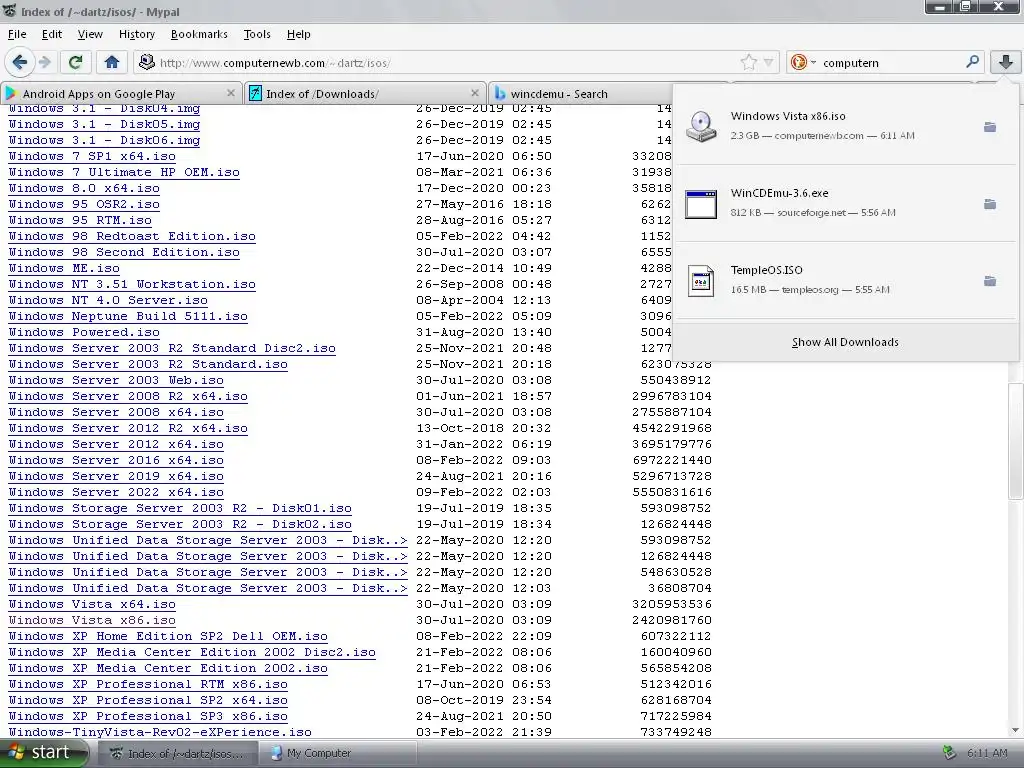This screenshot has height=768, width=1024.
Task: Click Show All Downloads
Action: click(845, 342)
